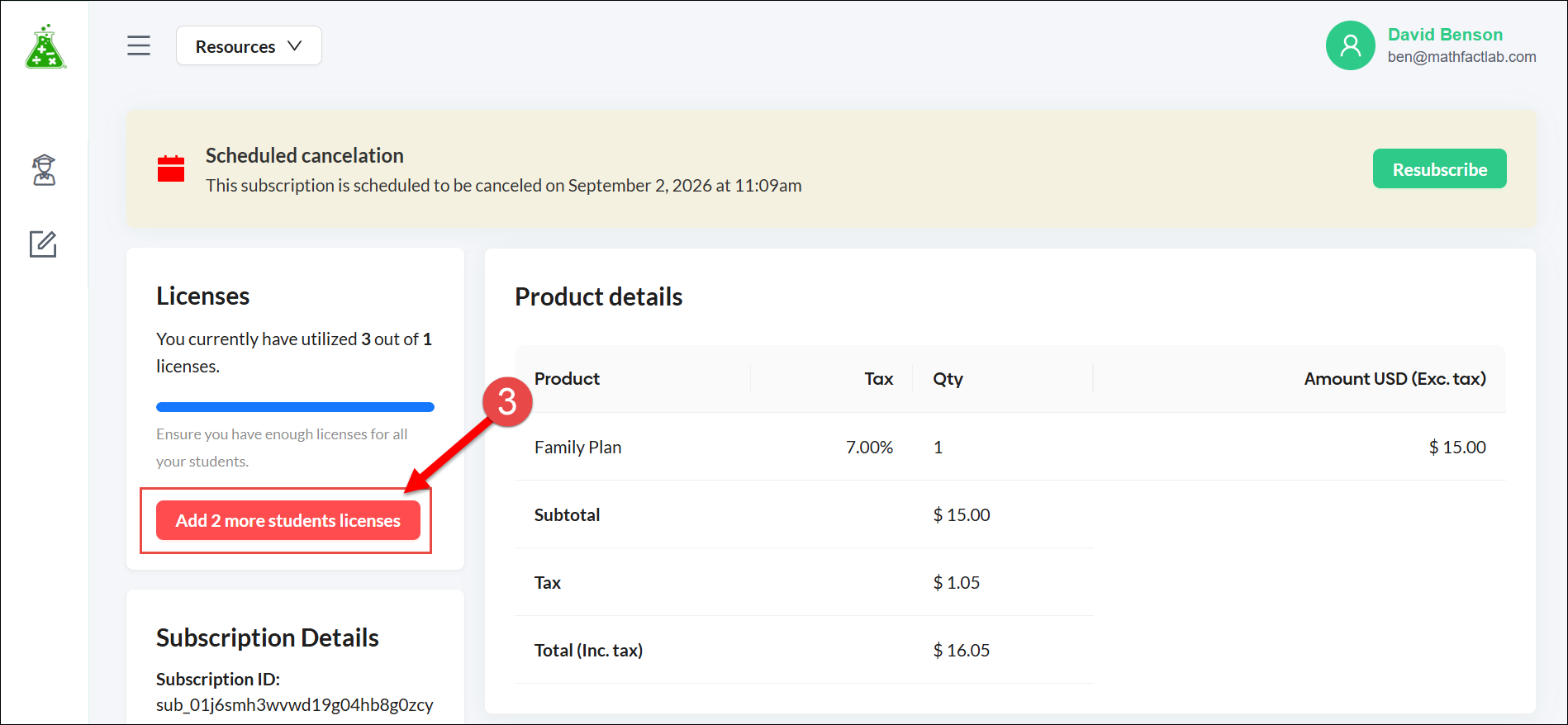The height and width of the screenshot is (725, 1568).
Task: Open the hamburger menu
Action: [139, 45]
